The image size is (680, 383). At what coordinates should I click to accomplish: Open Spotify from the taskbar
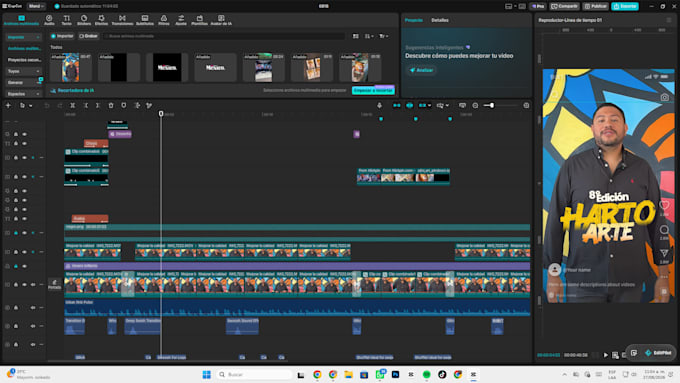[x=426, y=374]
